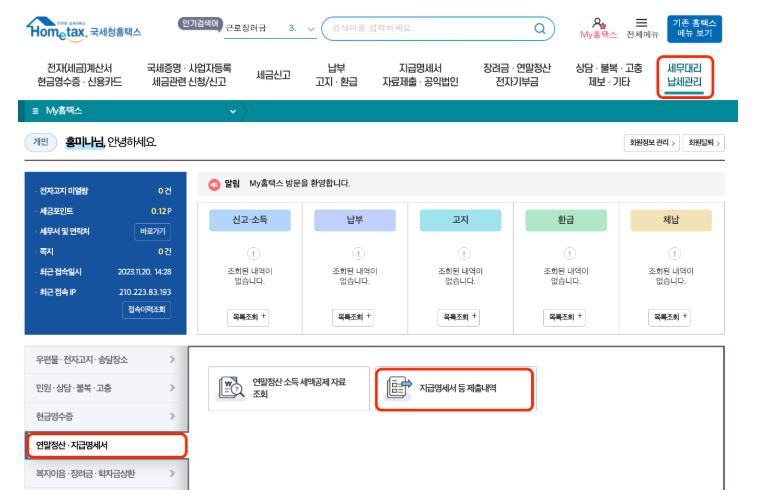
Task: Open 전체메뉴 hamburger icon
Action: (641, 23)
